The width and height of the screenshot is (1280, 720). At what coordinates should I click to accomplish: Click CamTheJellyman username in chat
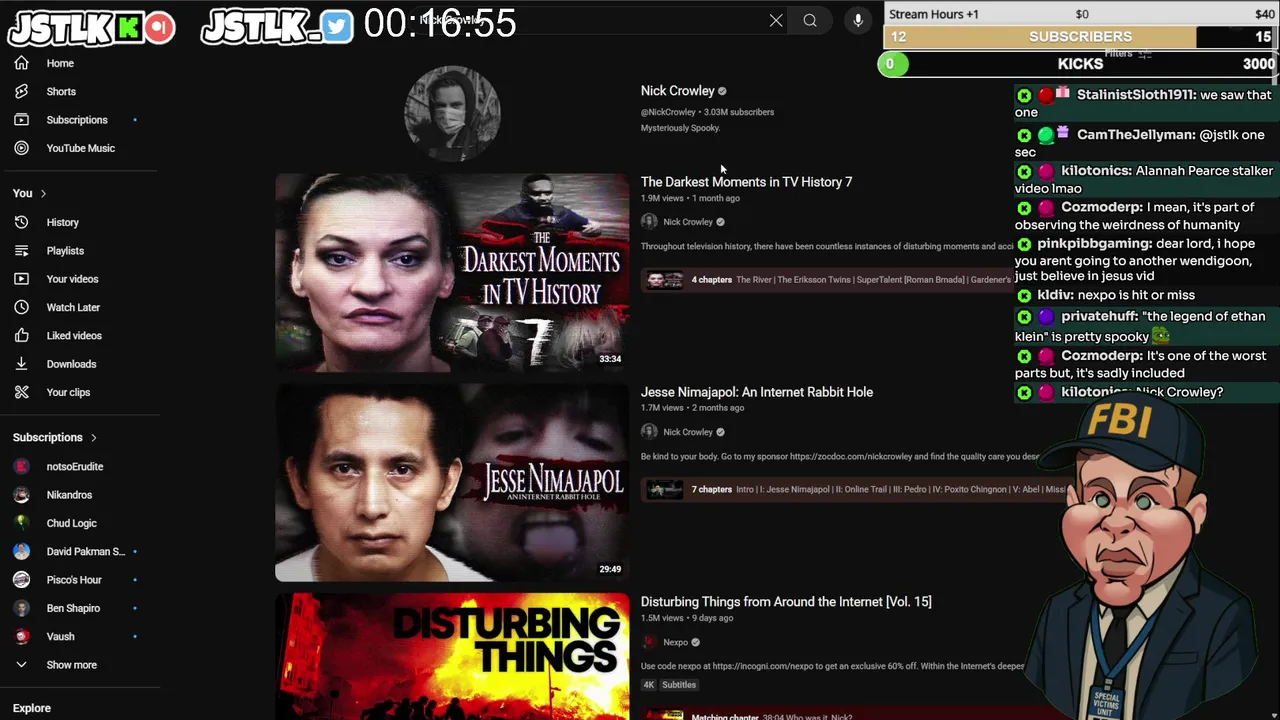(1136, 135)
